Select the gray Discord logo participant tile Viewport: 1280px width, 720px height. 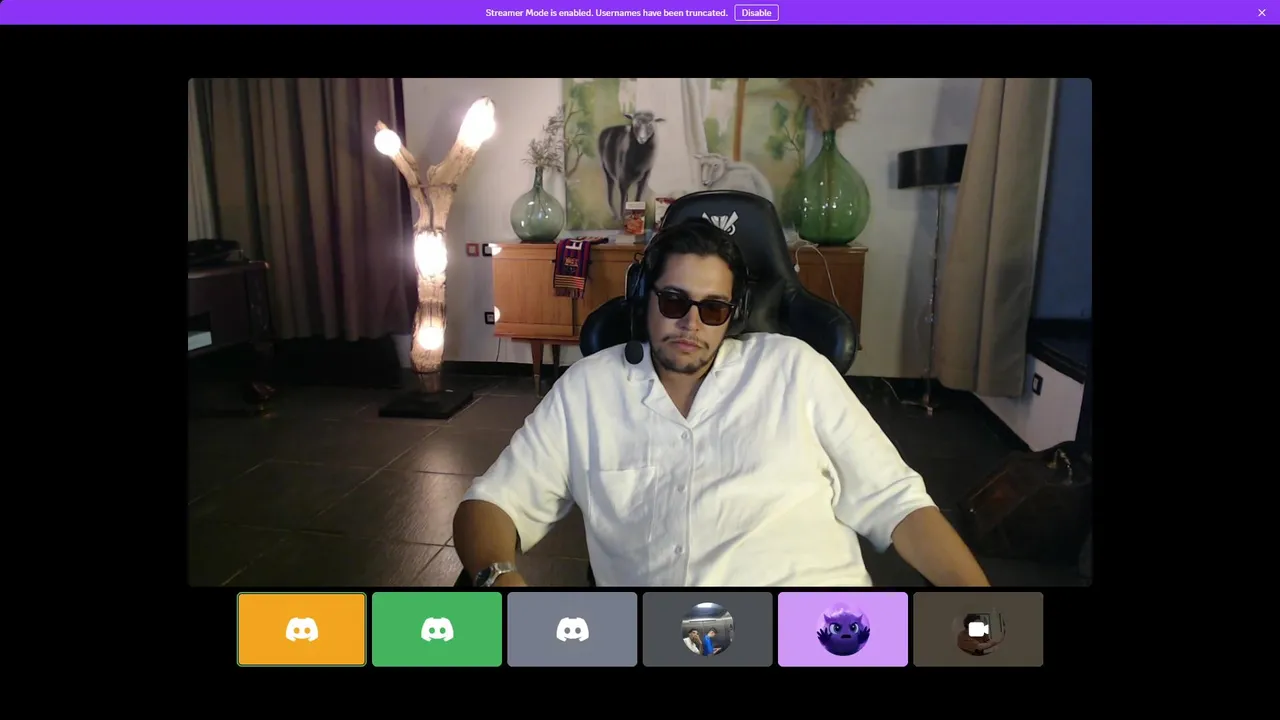coord(572,629)
